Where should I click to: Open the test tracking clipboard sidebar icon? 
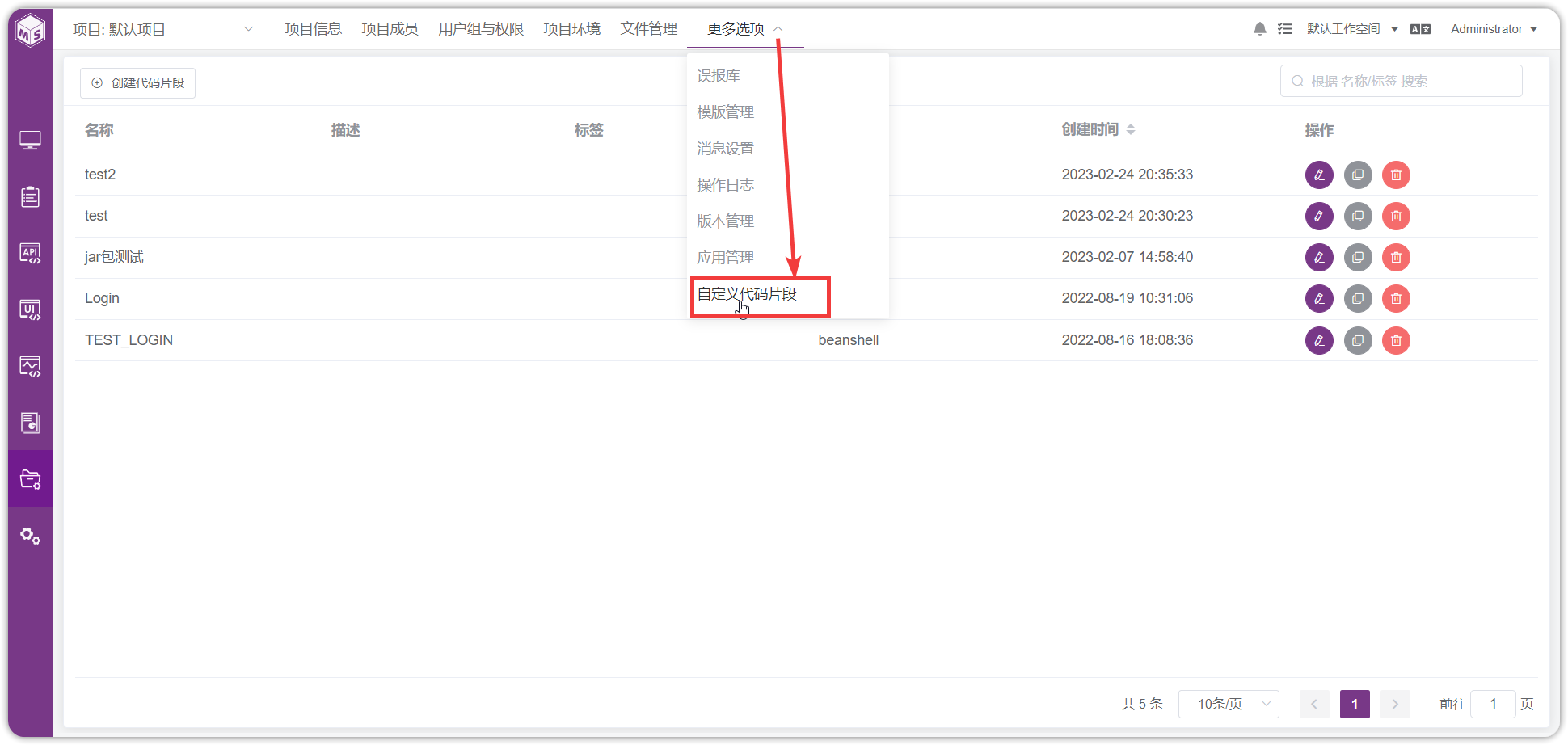point(31,197)
